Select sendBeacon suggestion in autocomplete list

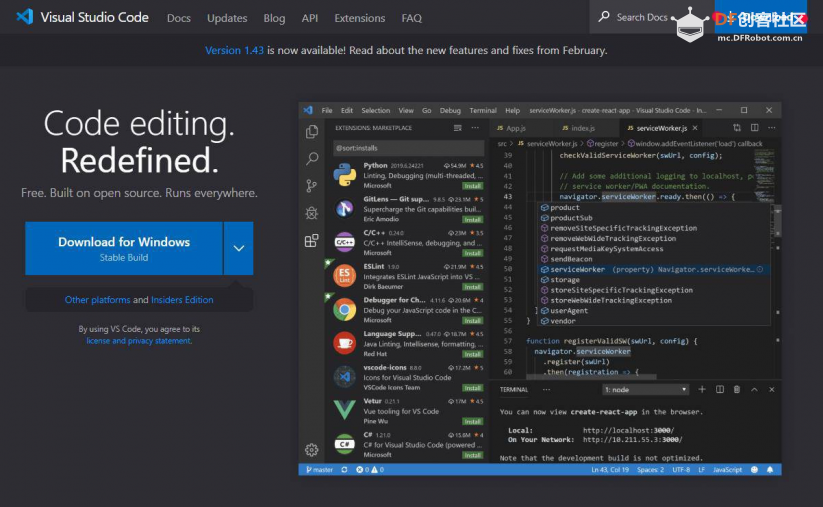655,259
